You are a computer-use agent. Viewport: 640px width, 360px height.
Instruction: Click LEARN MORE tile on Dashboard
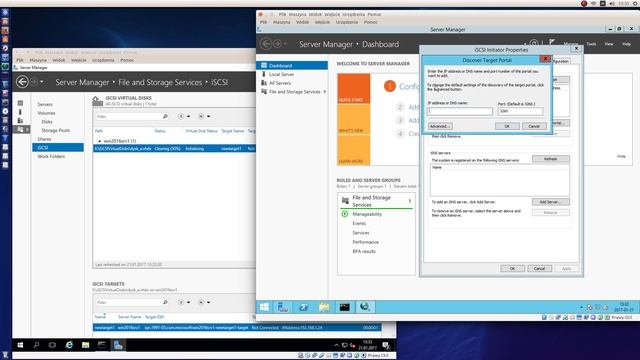tap(353, 150)
